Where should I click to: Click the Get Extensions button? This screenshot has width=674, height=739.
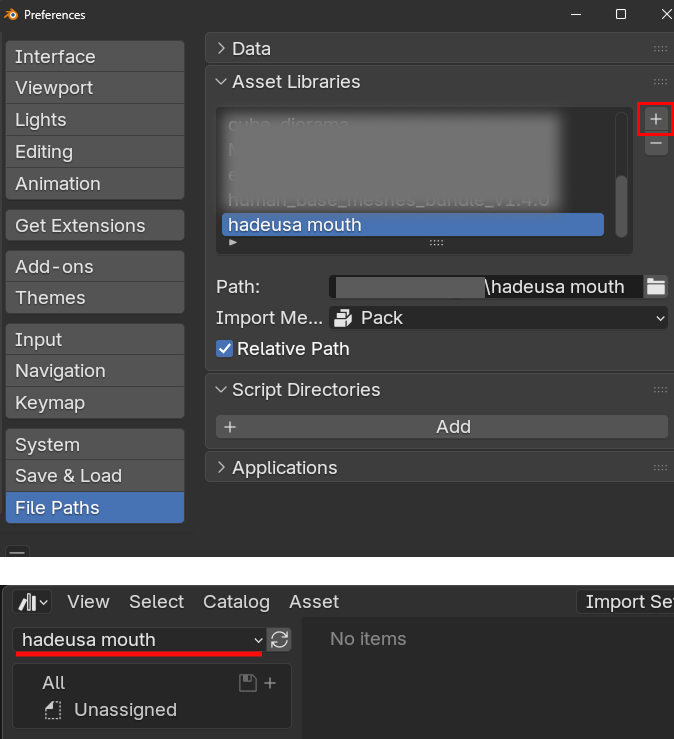pos(94,226)
